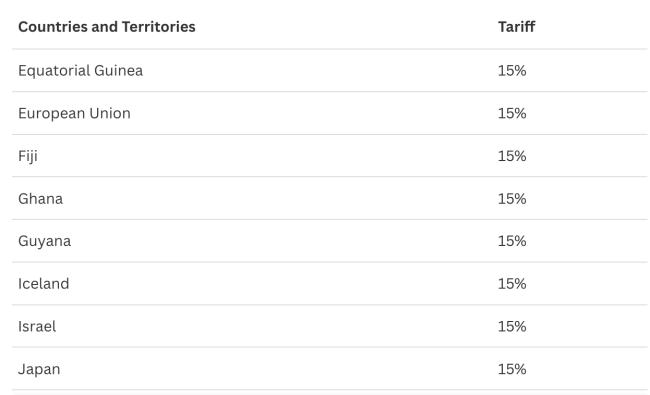Image resolution: width=650 pixels, height=395 pixels.
Task: Select the tariff value beside Ghana
Action: [x=512, y=199]
